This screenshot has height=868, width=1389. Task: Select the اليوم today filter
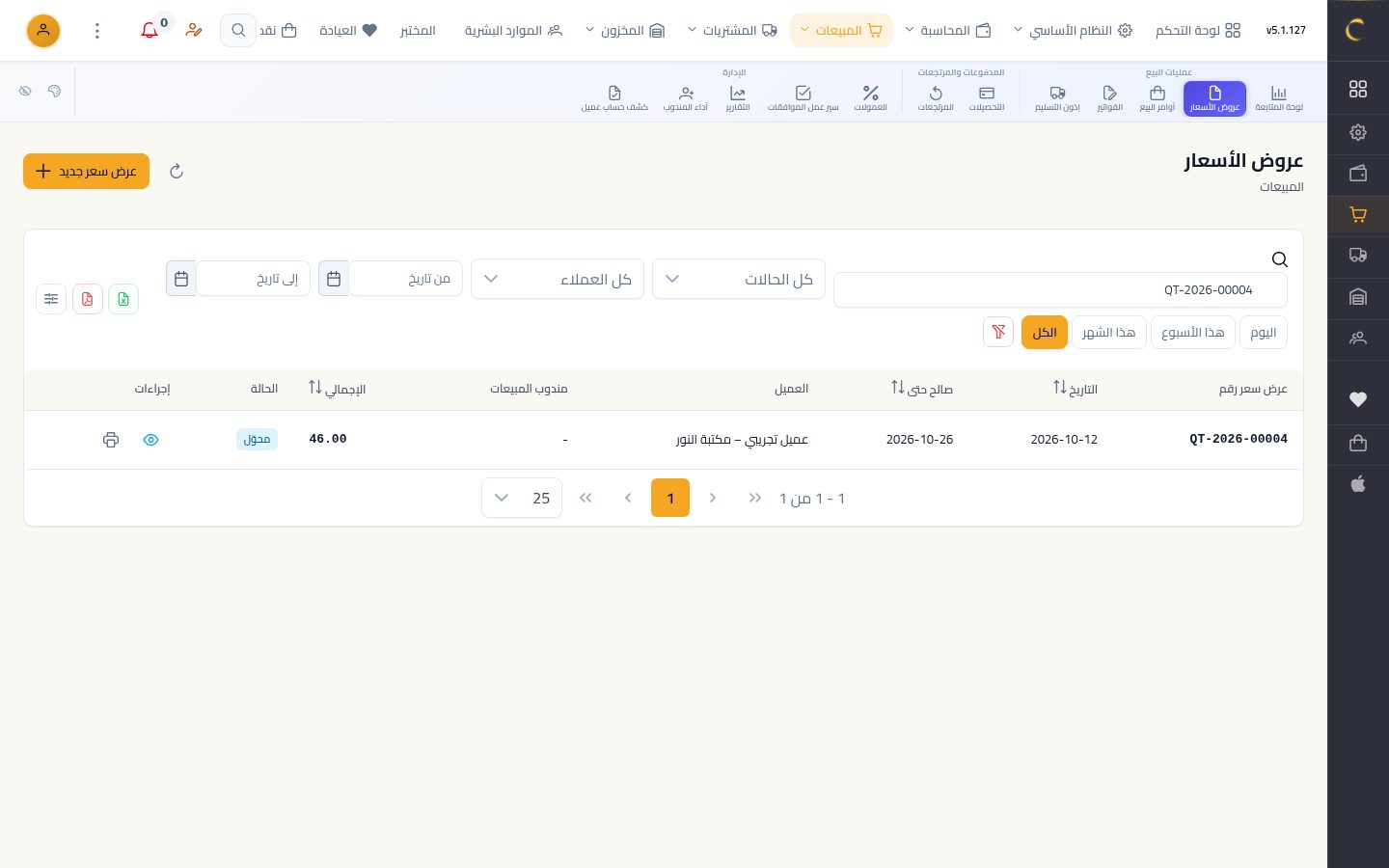(x=1264, y=333)
